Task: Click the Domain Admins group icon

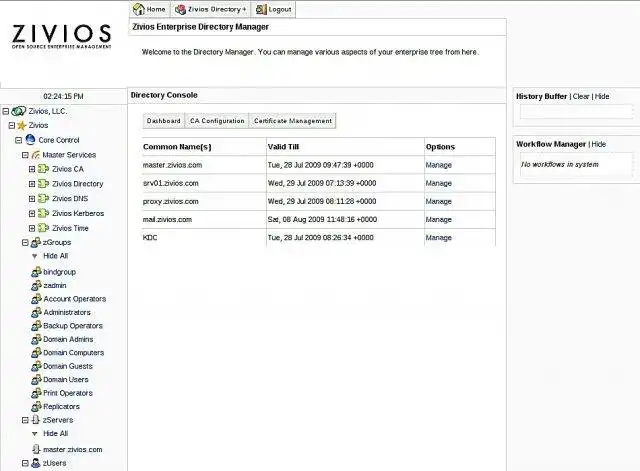Action: pos(36,339)
